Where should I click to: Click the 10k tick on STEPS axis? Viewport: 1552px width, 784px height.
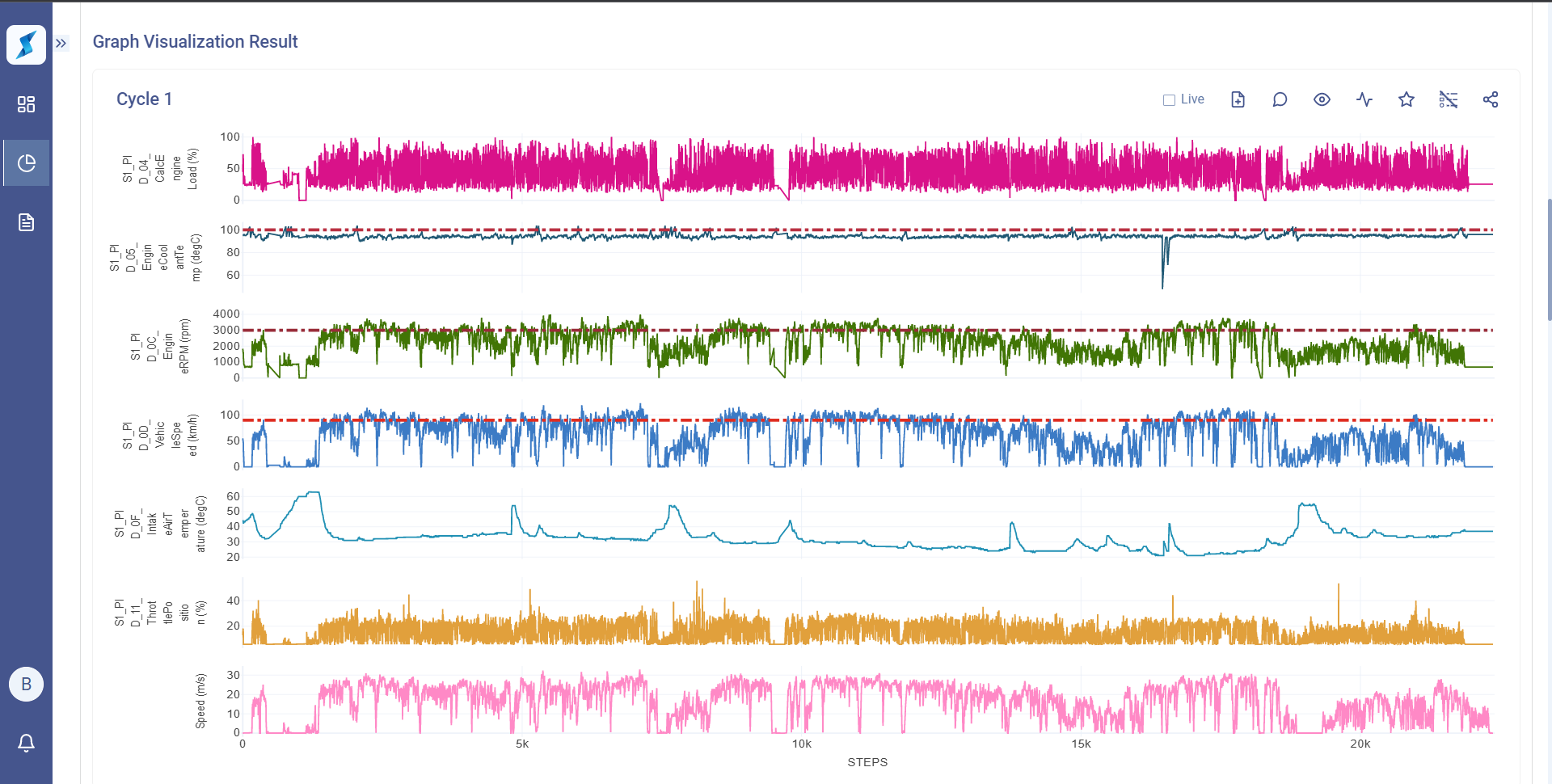click(801, 744)
